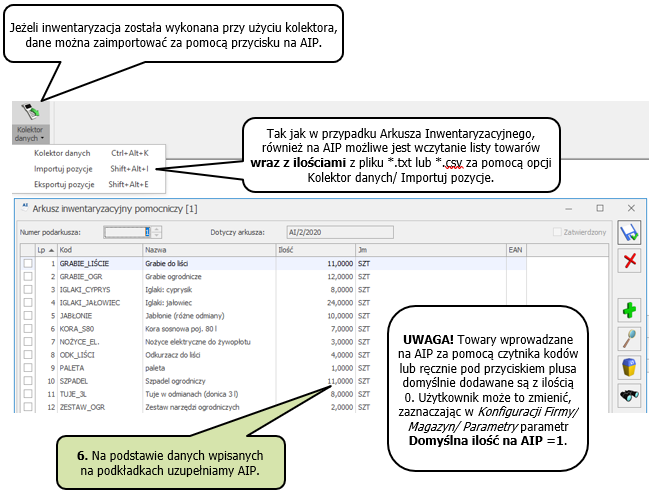Check the box for TUJE_3L row
The width and height of the screenshot is (661, 502).
[28, 394]
